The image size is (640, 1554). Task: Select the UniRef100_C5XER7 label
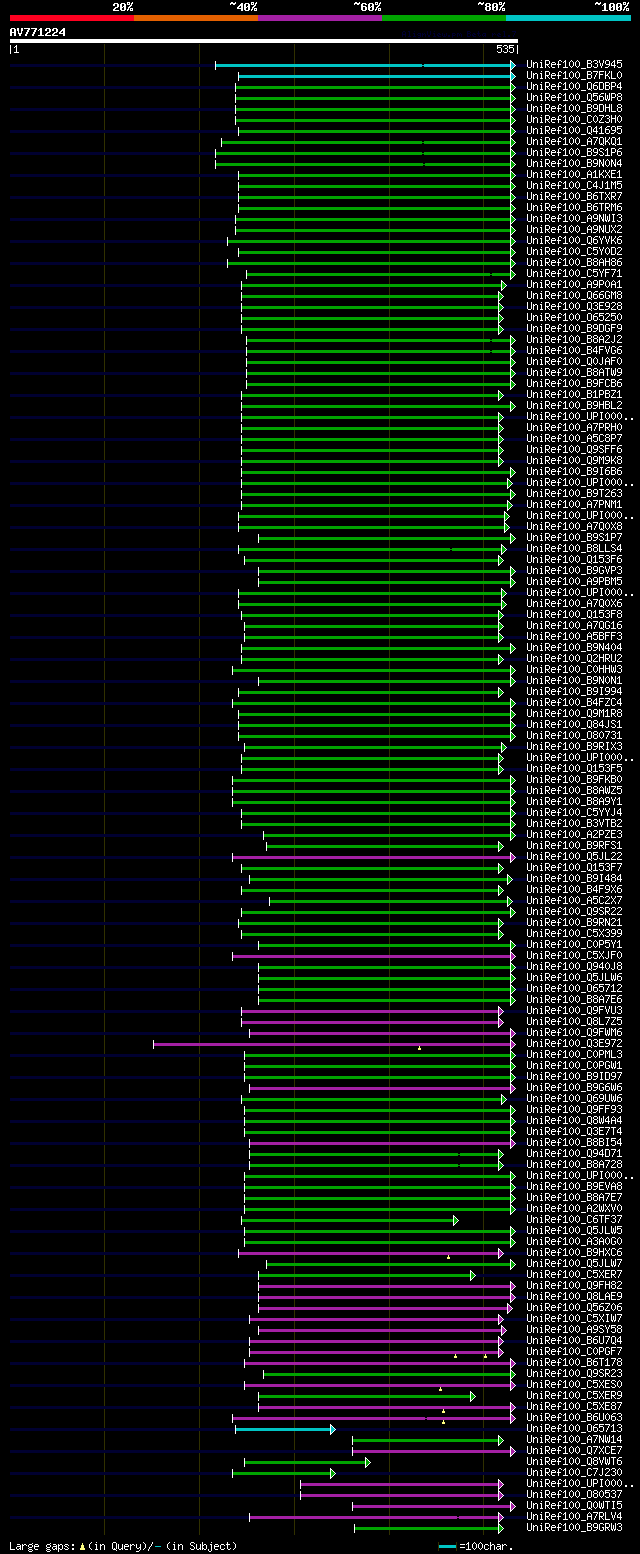click(574, 1274)
